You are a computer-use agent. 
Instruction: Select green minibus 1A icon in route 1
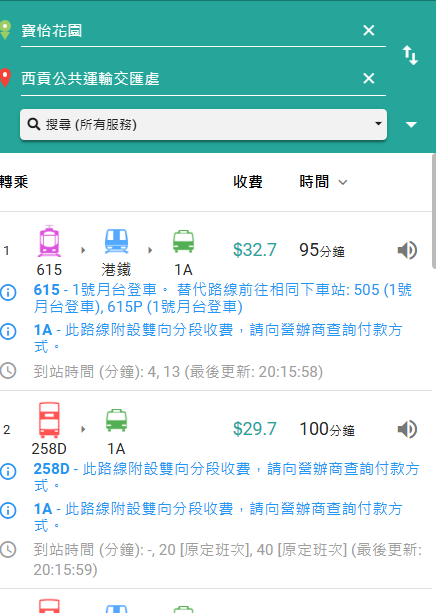183,241
